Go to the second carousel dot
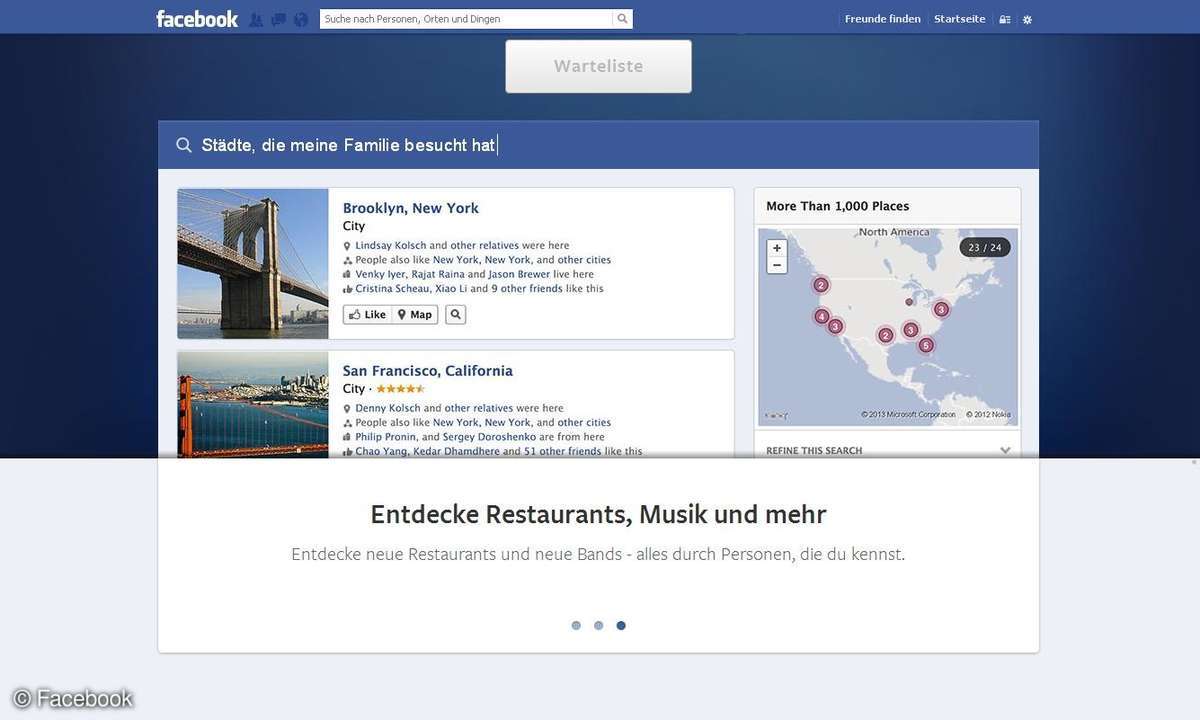 (x=598, y=626)
